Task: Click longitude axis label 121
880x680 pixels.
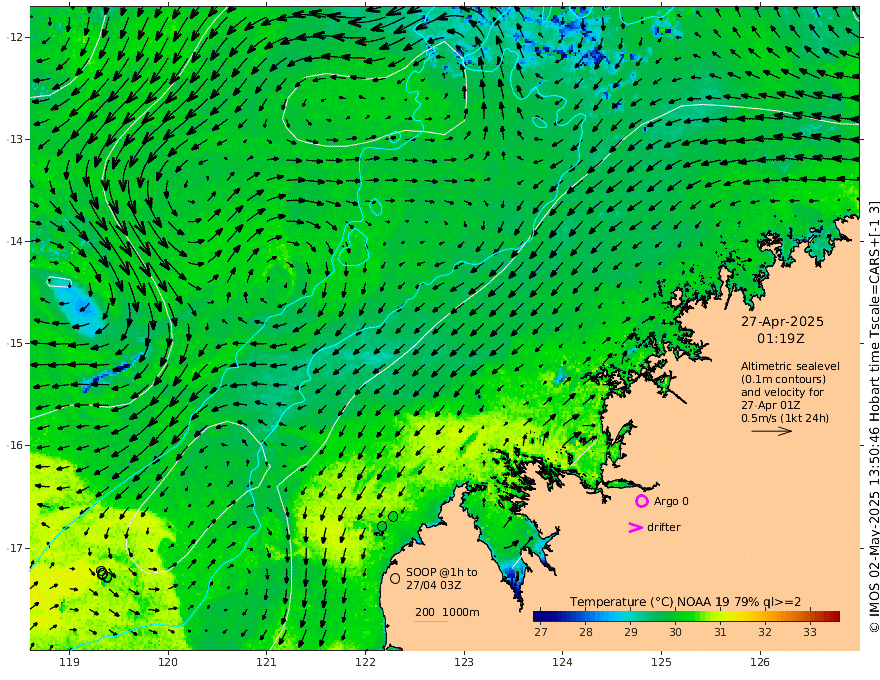Action: (267, 662)
